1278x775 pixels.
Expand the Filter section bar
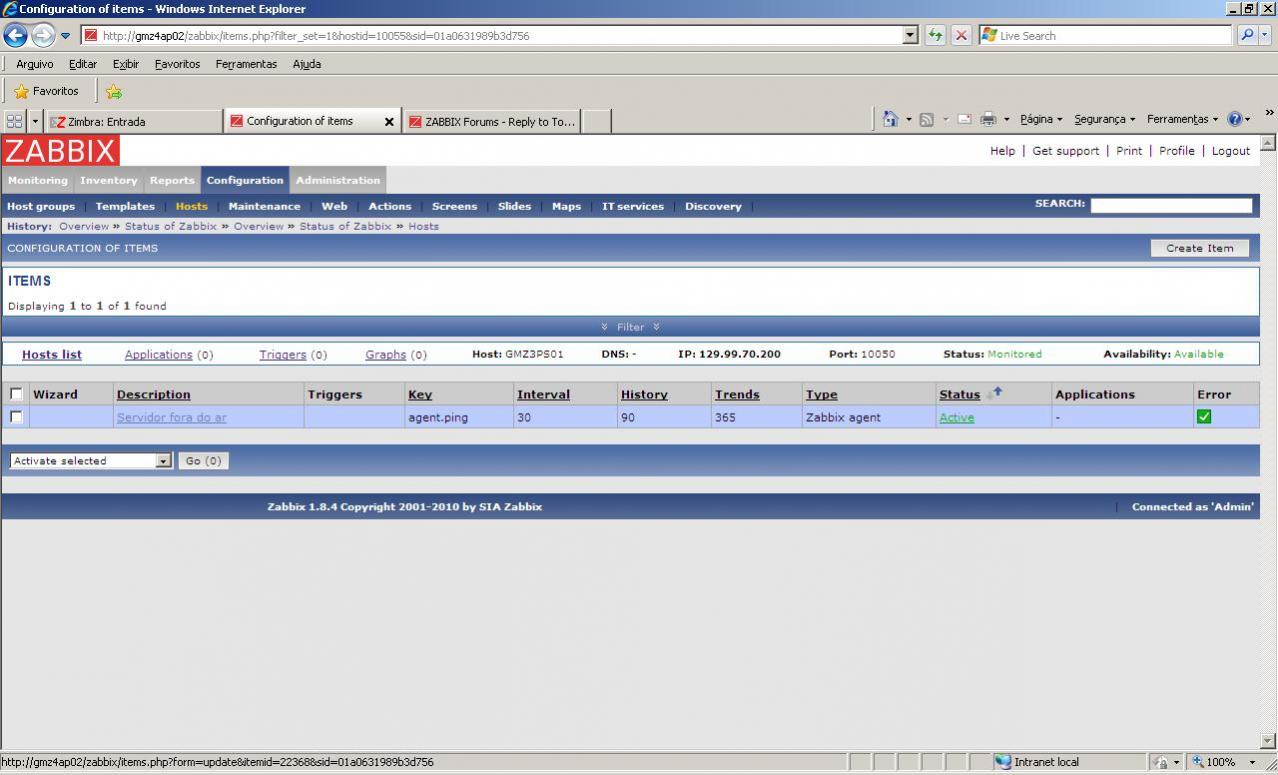(x=630, y=327)
